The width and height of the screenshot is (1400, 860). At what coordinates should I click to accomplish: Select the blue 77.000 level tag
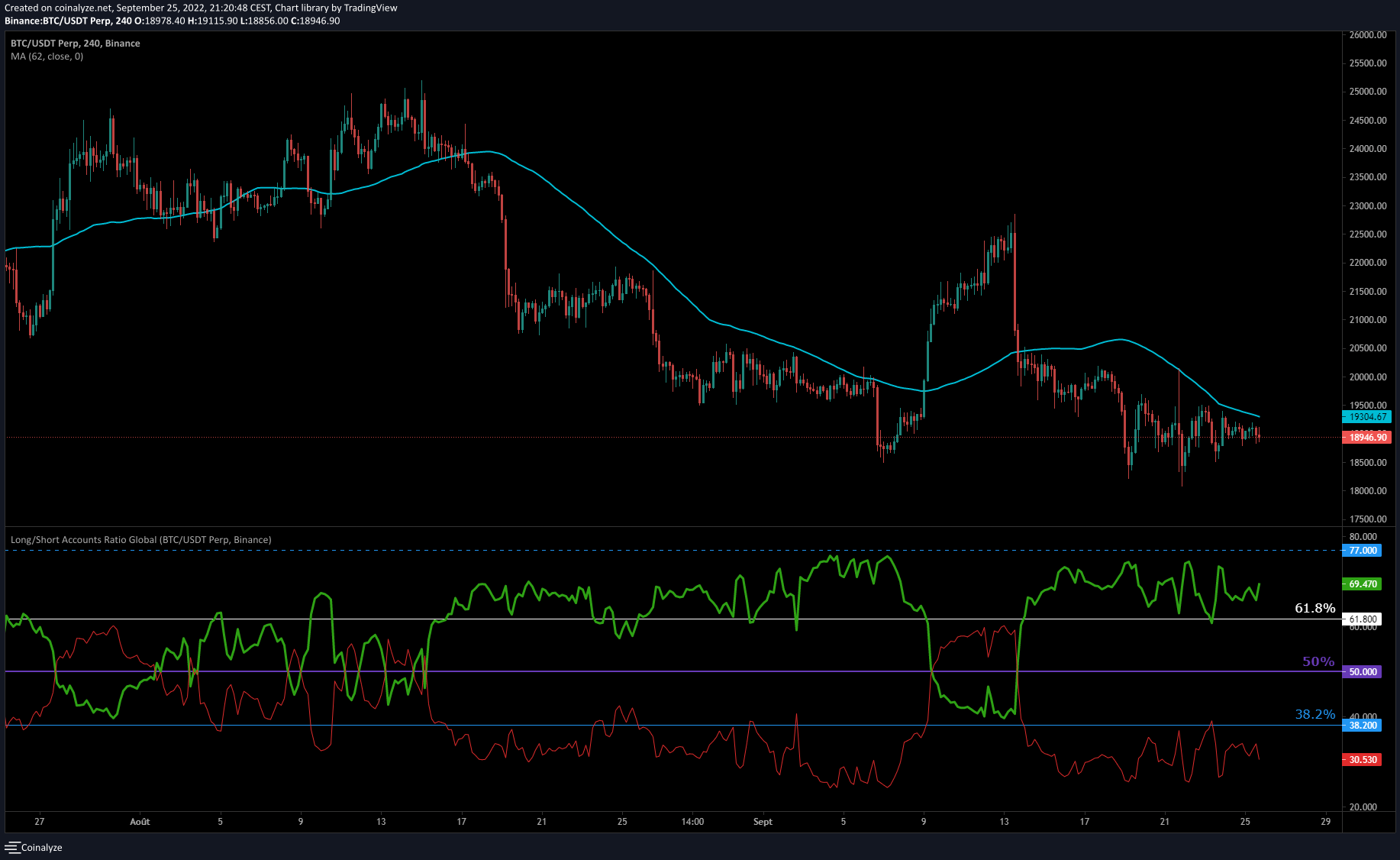click(1363, 551)
